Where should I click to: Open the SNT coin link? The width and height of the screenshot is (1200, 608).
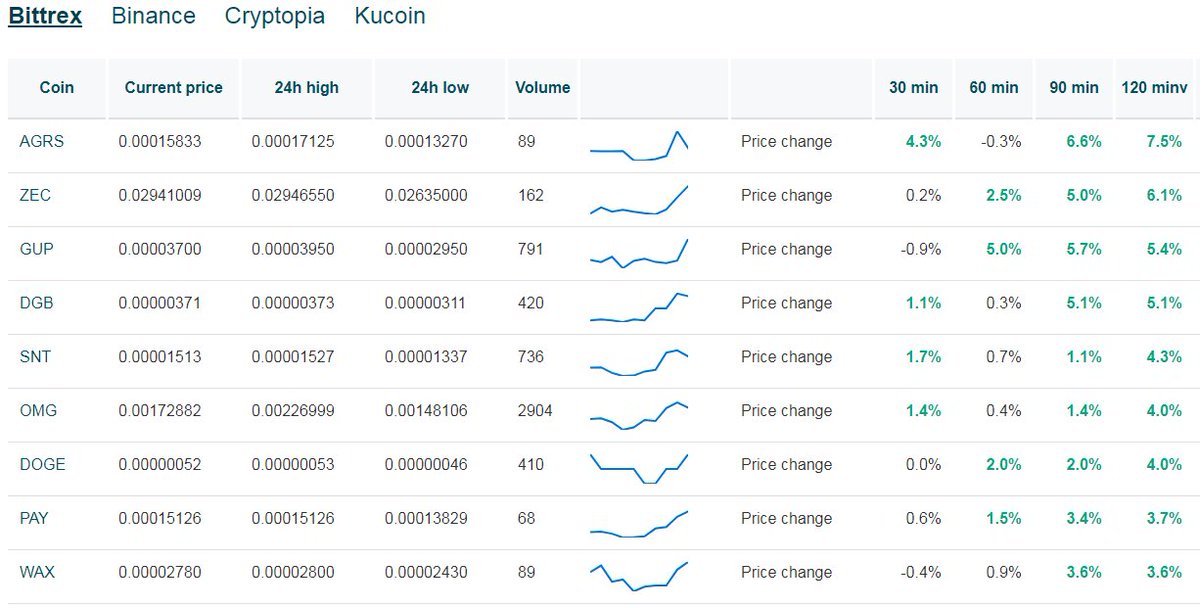[35, 358]
